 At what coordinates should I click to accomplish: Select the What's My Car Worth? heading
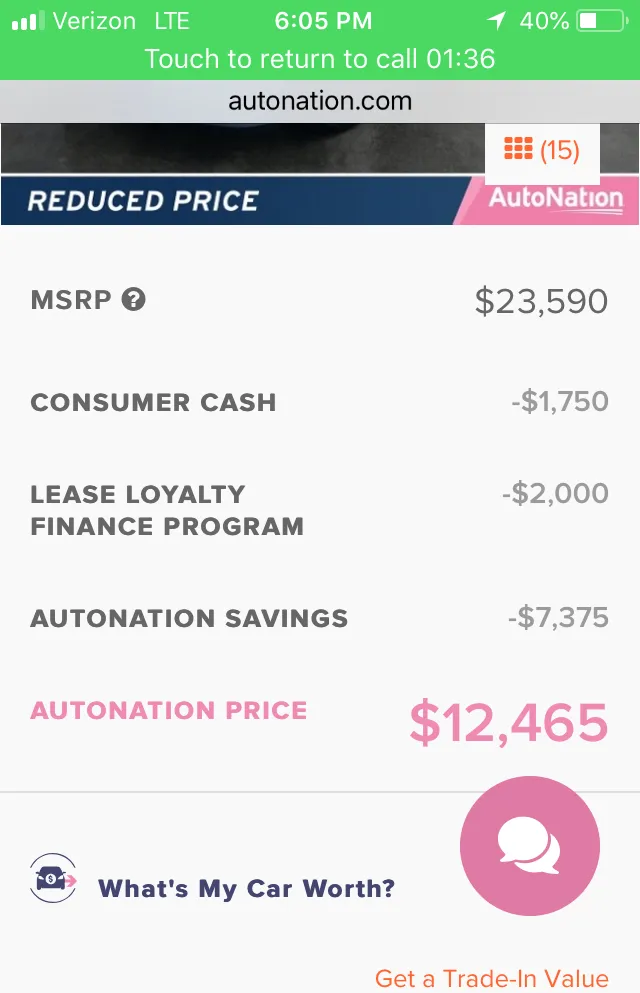[246, 888]
